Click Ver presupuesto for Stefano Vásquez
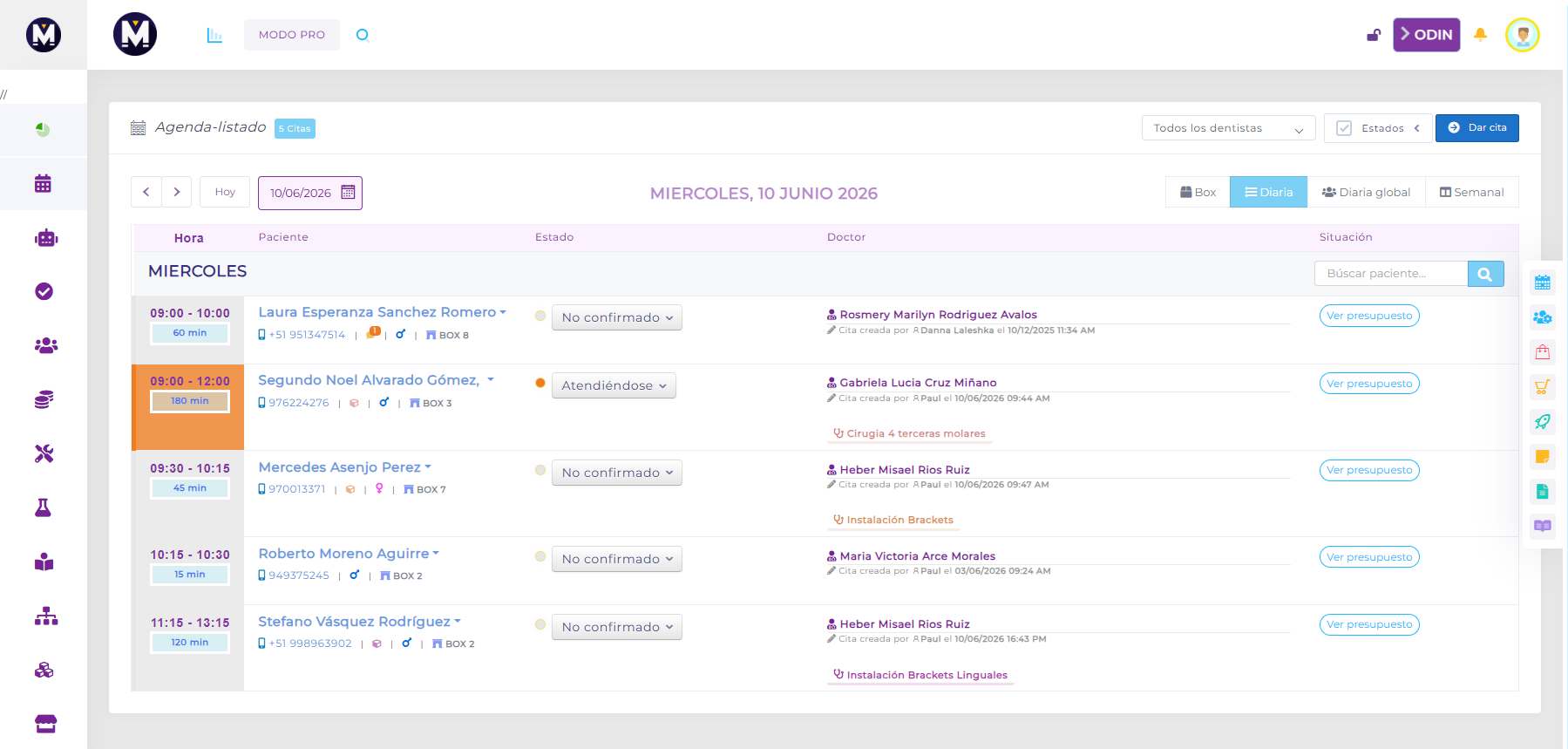 tap(1369, 624)
